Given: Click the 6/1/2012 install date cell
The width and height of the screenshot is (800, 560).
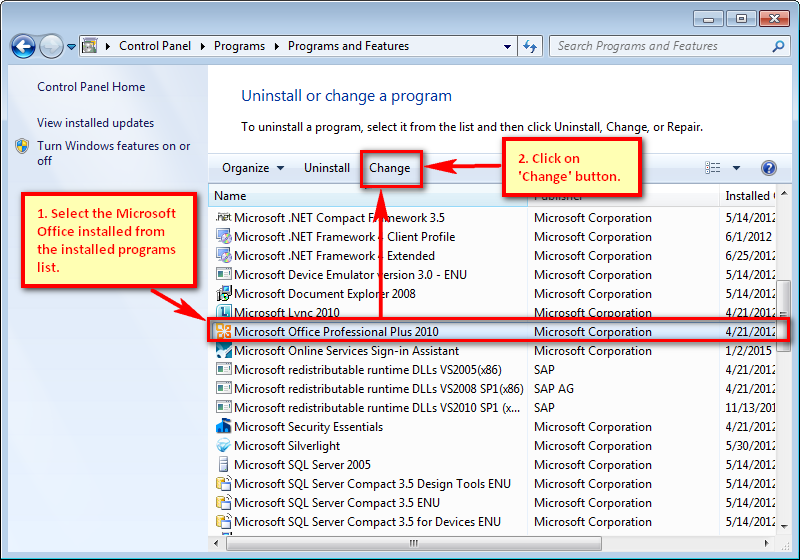Looking at the screenshot, I should (x=748, y=237).
